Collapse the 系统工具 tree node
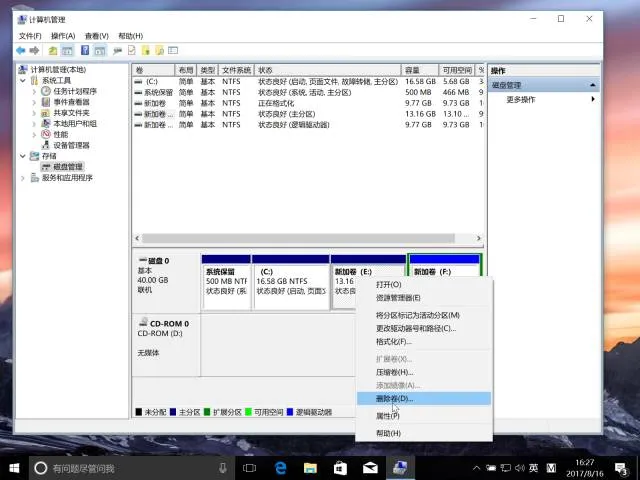Viewport: 640px width, 480px height. [x=23, y=80]
